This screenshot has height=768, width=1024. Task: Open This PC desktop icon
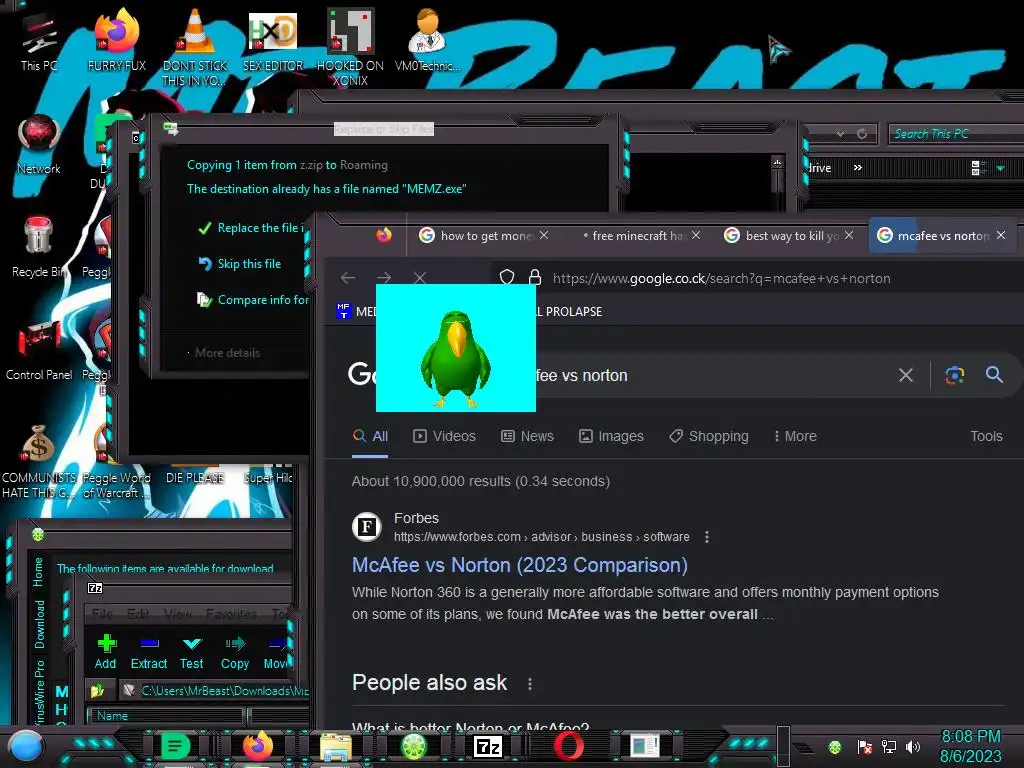click(39, 42)
